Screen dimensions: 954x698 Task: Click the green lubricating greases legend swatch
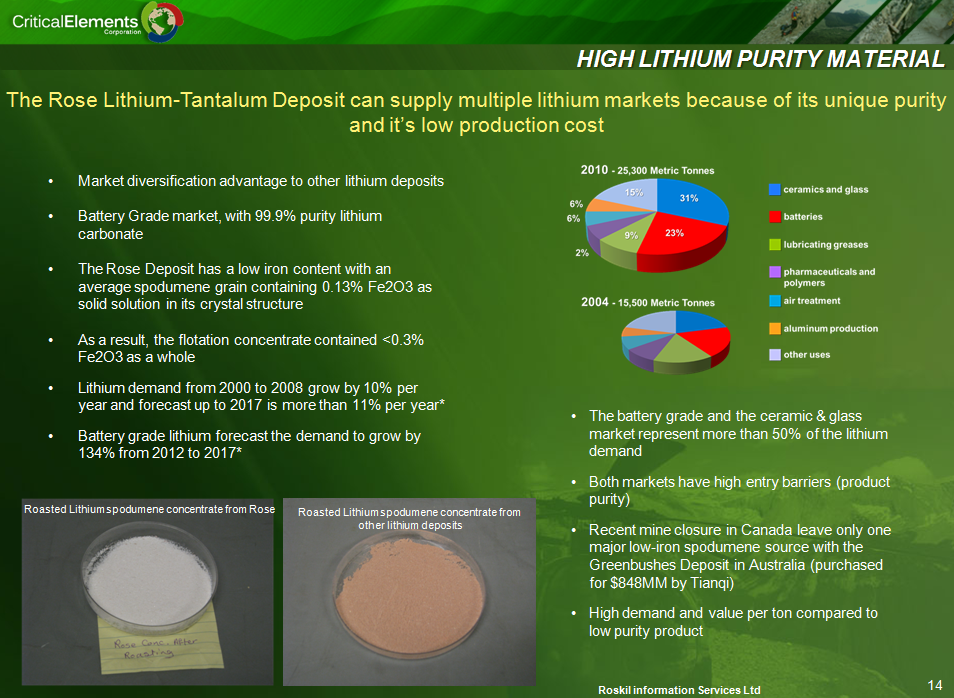[x=775, y=244]
